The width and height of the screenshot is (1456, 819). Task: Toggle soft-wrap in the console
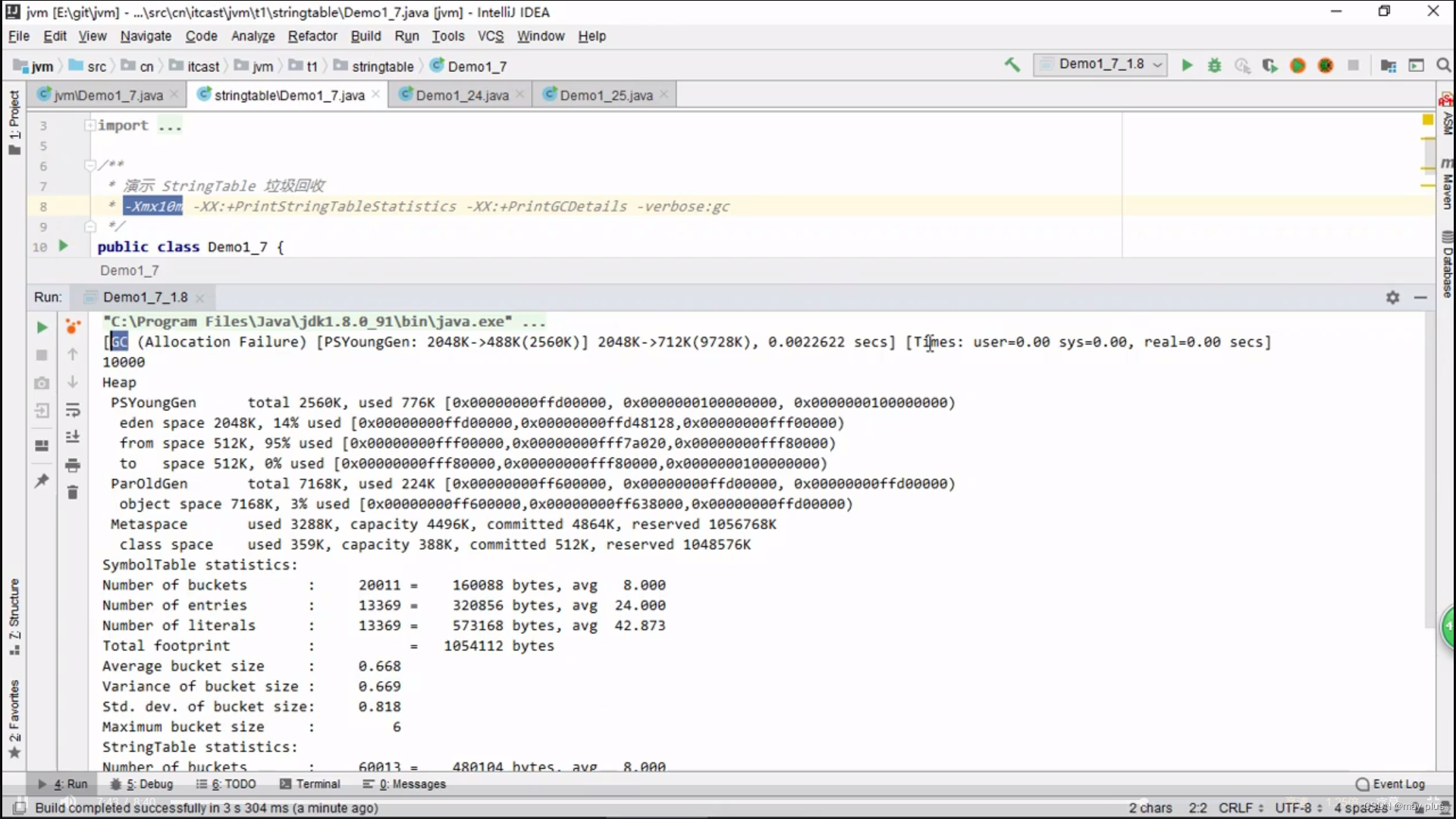(x=73, y=410)
